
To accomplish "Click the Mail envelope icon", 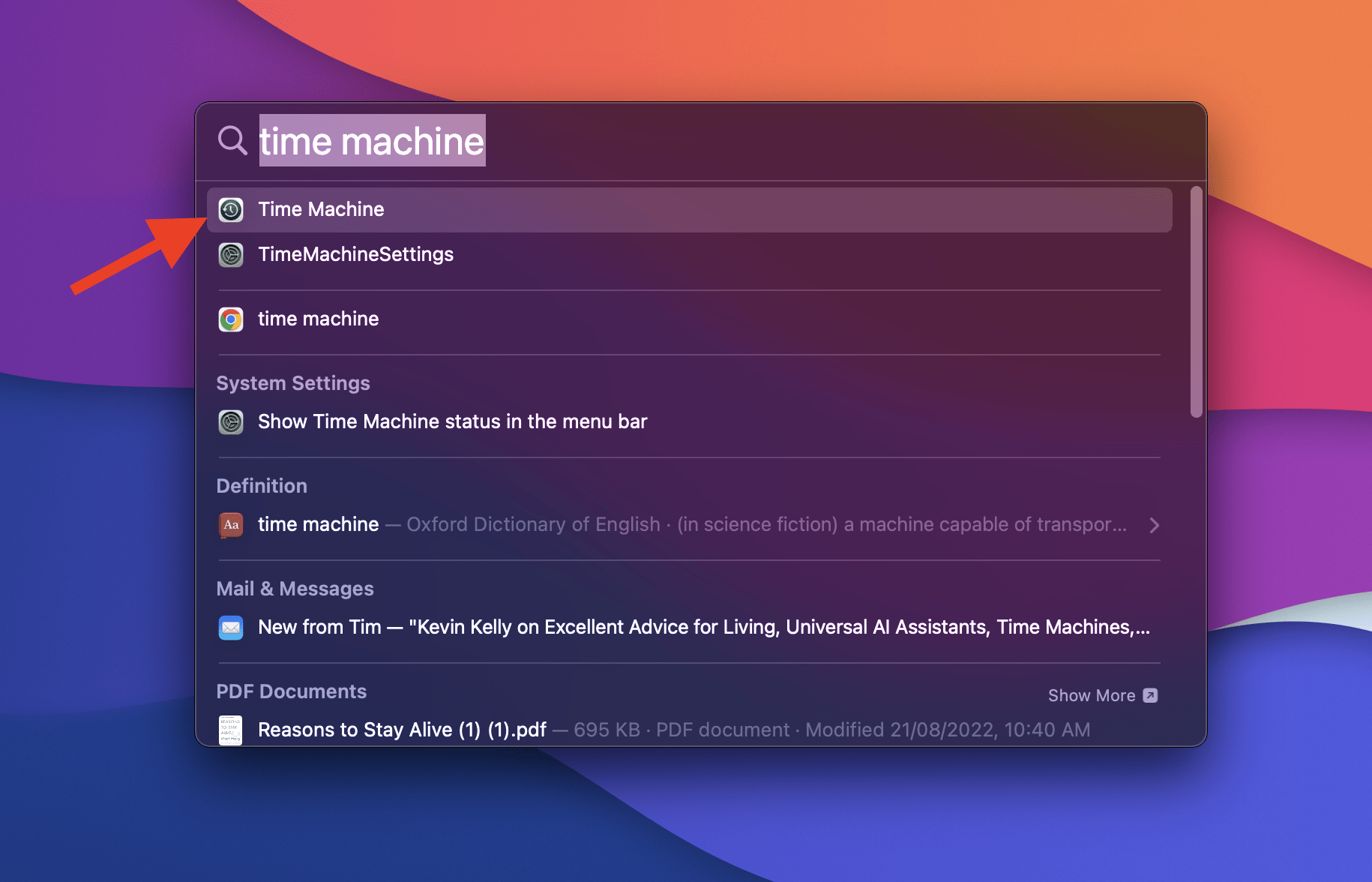I will point(231,628).
